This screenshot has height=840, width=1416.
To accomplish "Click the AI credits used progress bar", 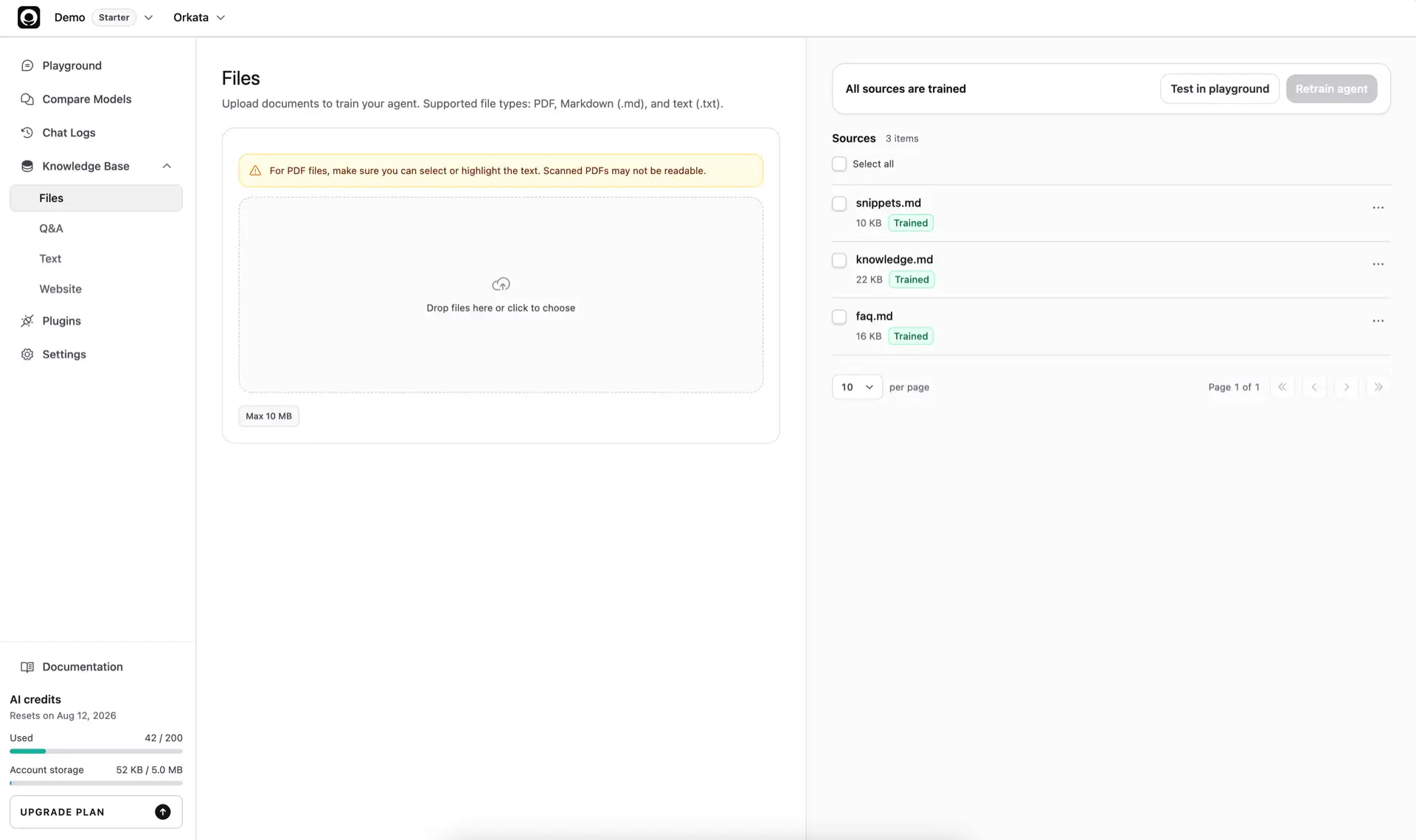I will 96,752.
